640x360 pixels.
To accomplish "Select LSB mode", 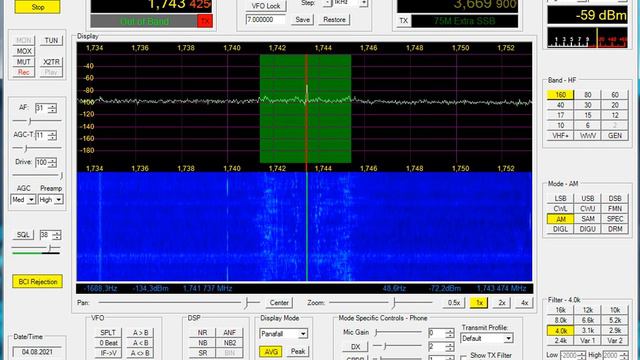I will (x=560, y=198).
